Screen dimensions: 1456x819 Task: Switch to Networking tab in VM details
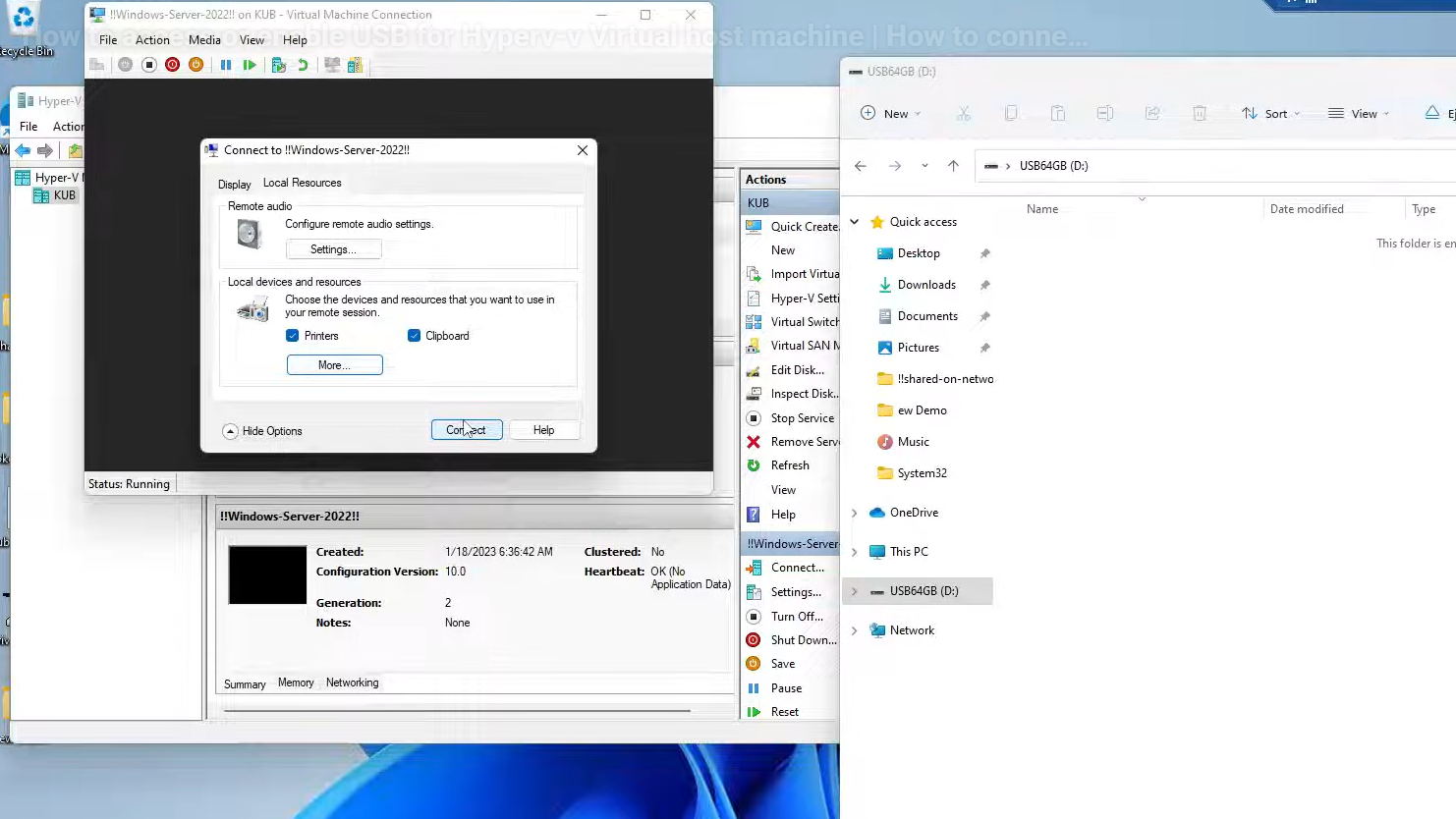(x=352, y=682)
